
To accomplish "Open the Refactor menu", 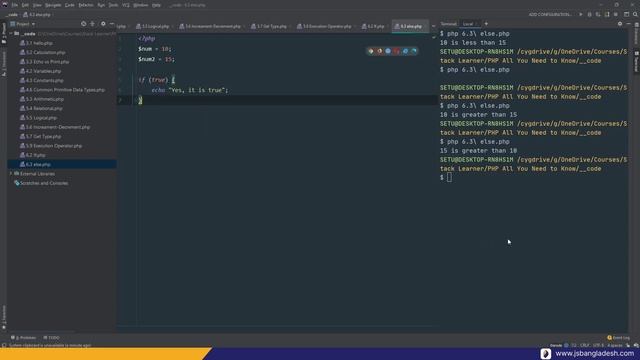I will [86, 5].
